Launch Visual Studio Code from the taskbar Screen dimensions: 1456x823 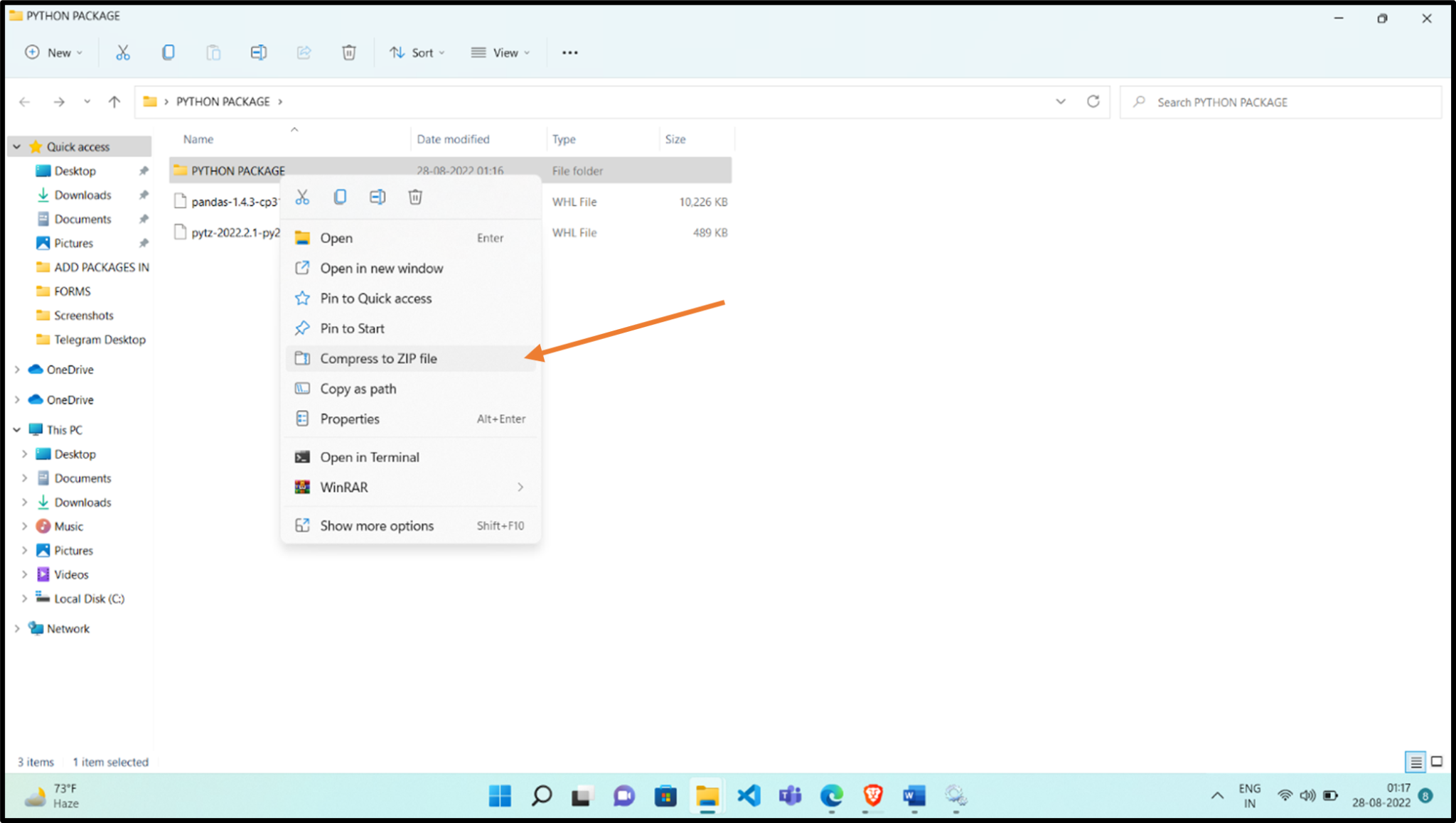click(748, 796)
